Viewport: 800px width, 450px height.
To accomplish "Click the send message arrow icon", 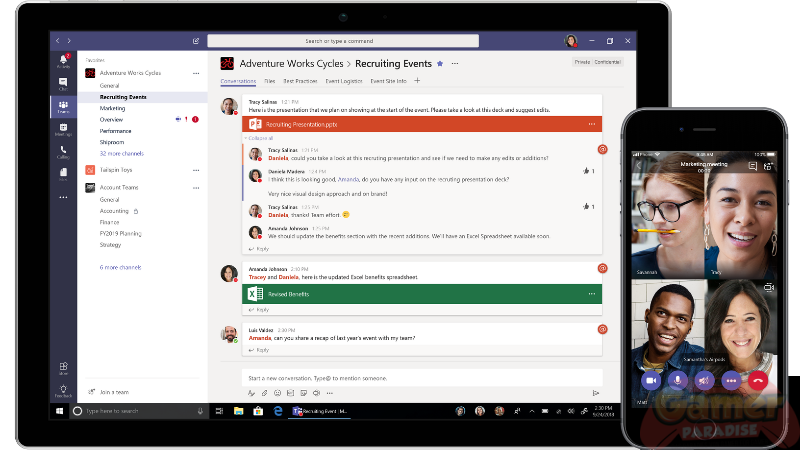I will pyautogui.click(x=596, y=393).
